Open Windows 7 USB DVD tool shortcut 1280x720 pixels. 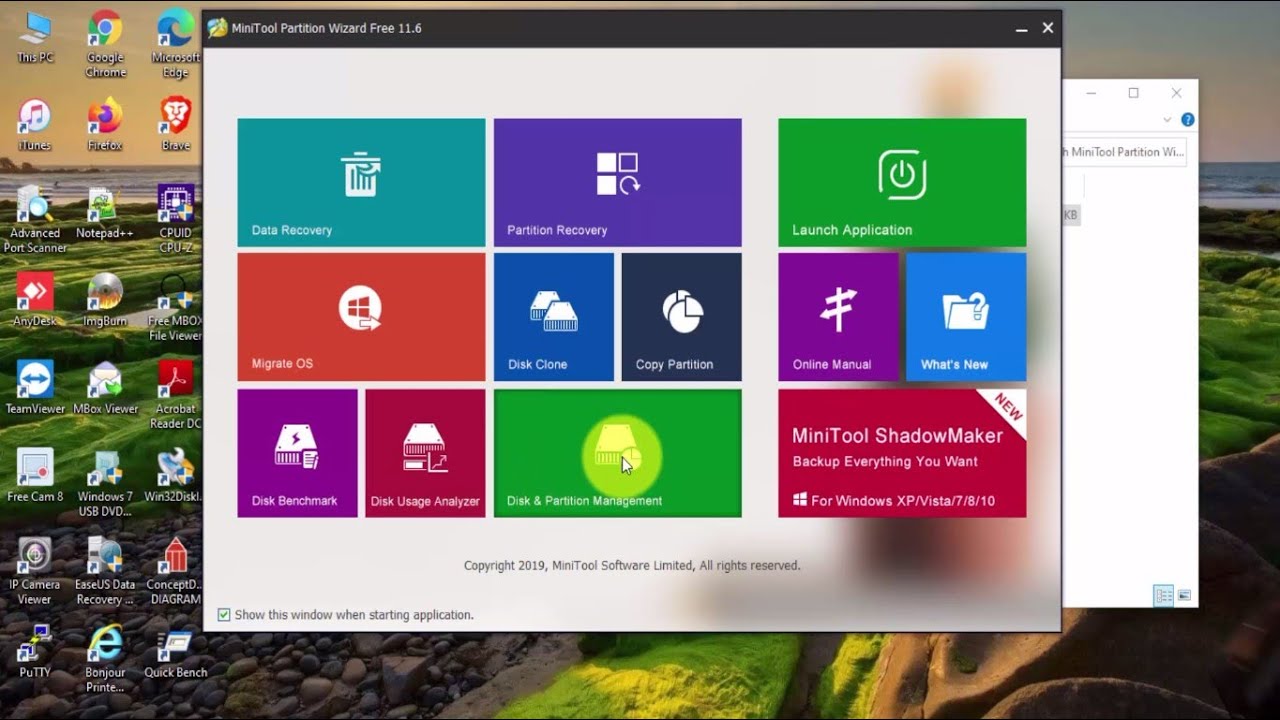(105, 483)
